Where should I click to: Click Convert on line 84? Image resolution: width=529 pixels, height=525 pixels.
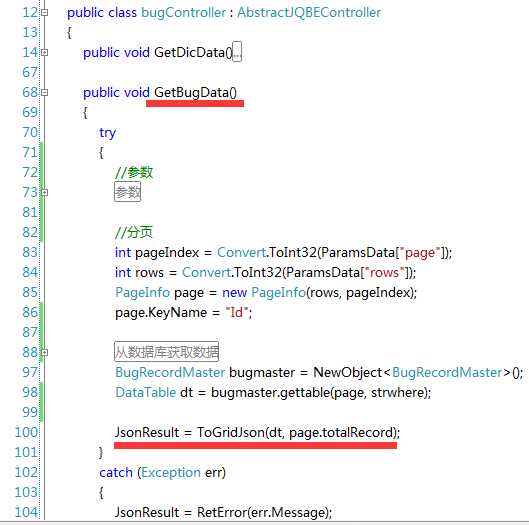tap(206, 272)
